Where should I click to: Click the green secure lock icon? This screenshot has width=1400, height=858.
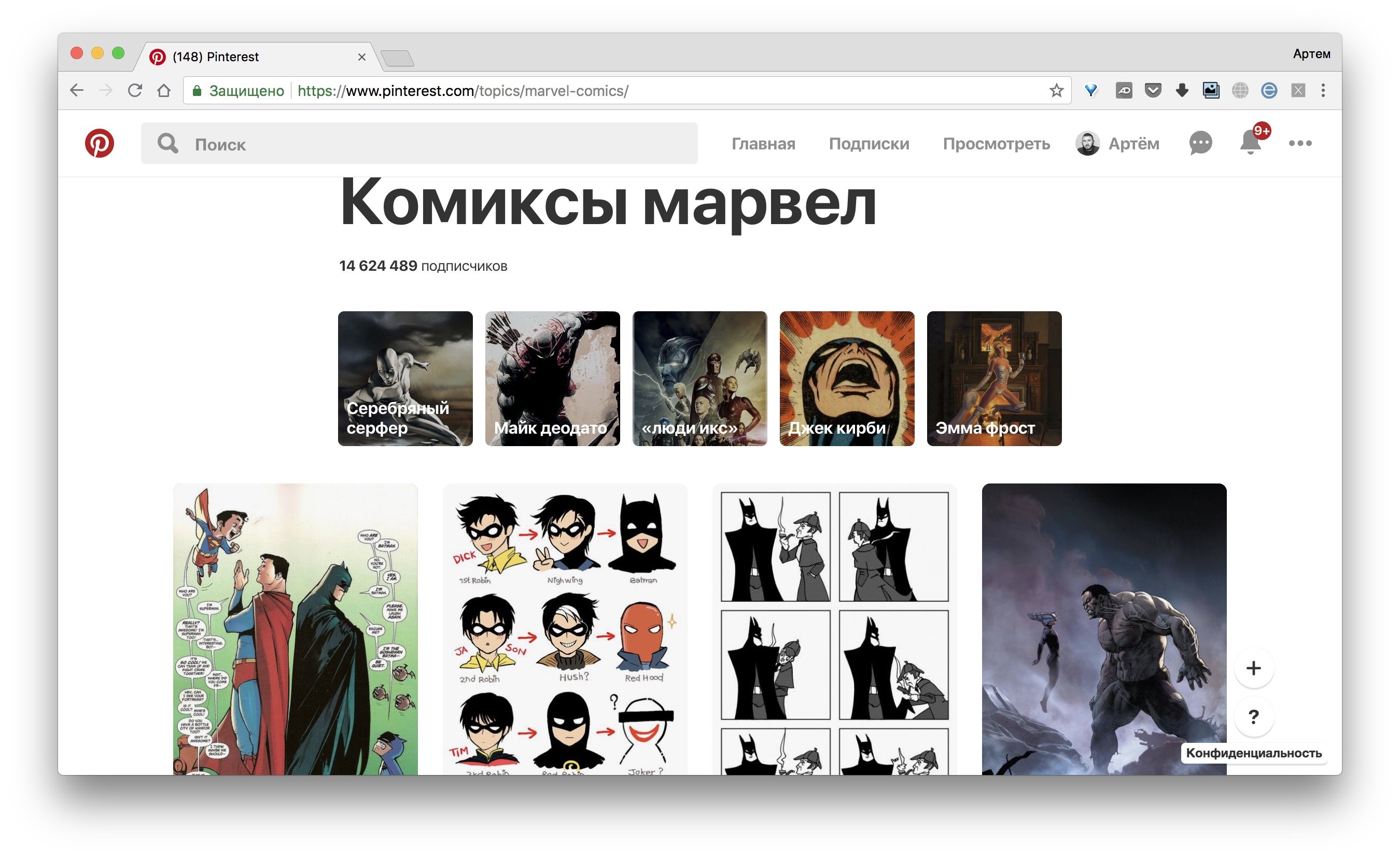tap(197, 91)
